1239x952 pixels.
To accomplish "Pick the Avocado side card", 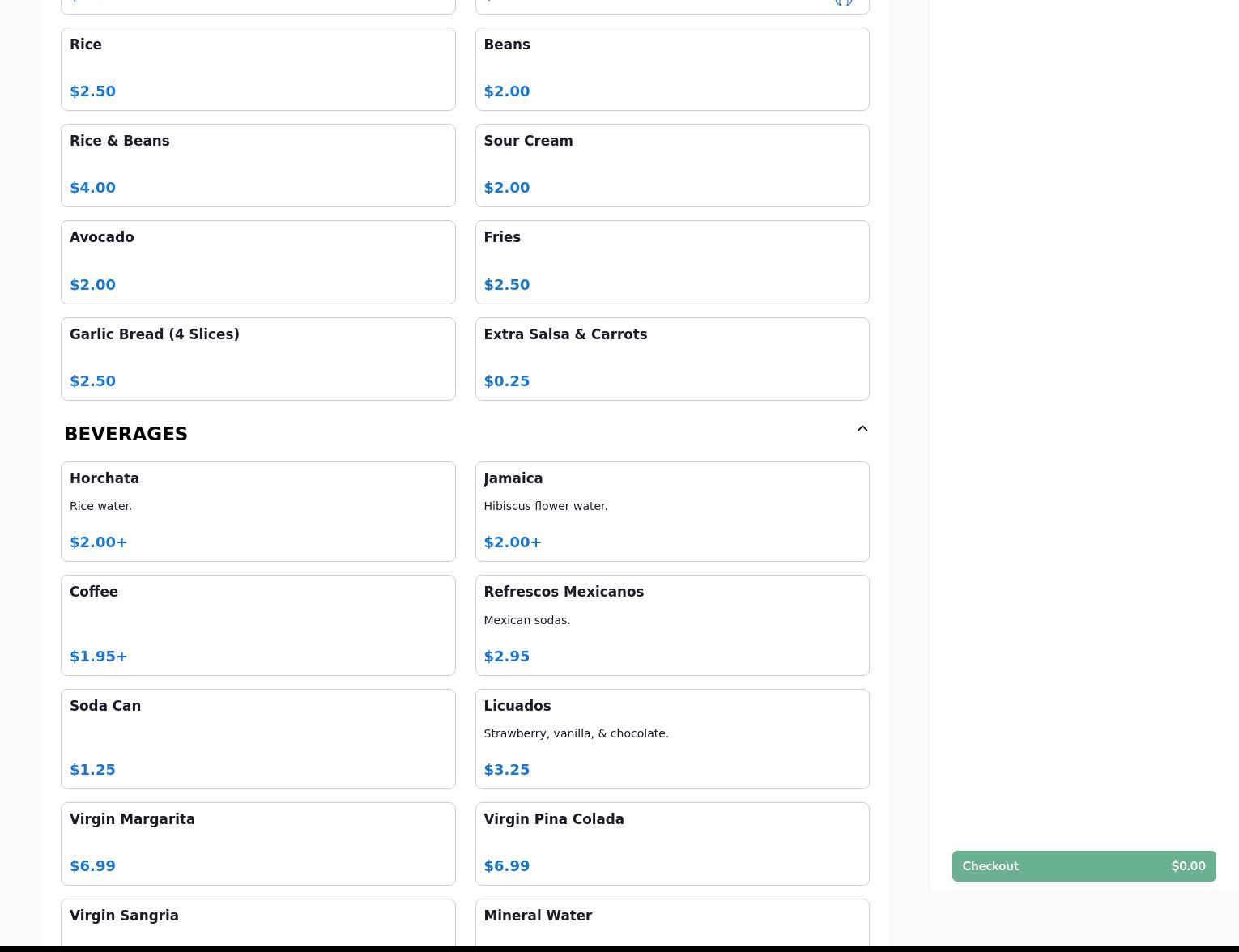I will (258, 262).
